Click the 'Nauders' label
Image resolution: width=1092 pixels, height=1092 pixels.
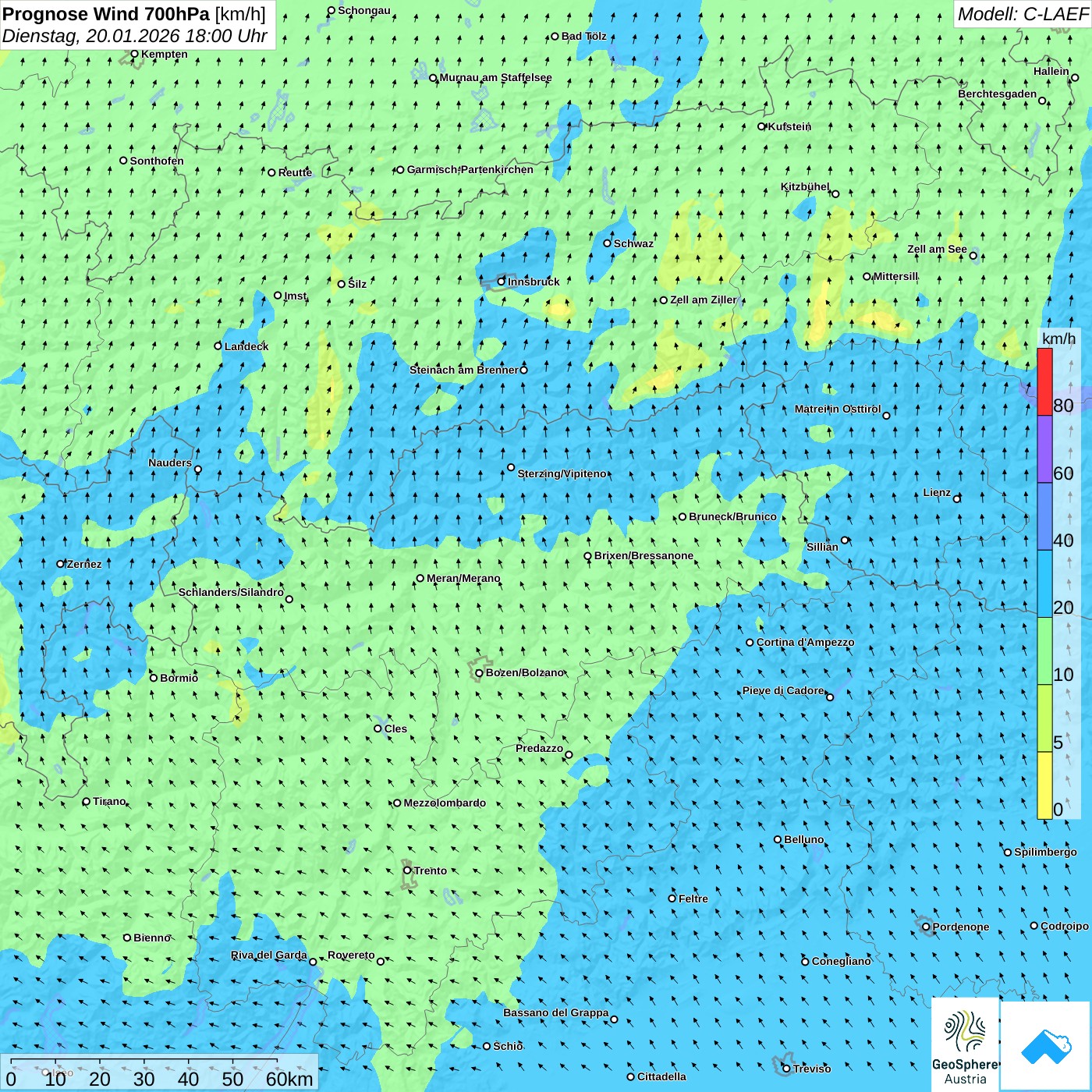(x=170, y=463)
